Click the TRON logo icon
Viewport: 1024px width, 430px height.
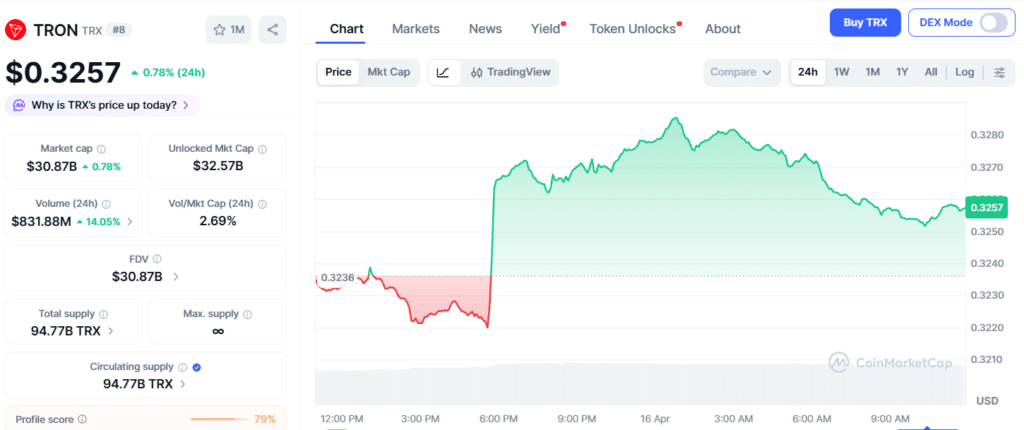click(16, 29)
